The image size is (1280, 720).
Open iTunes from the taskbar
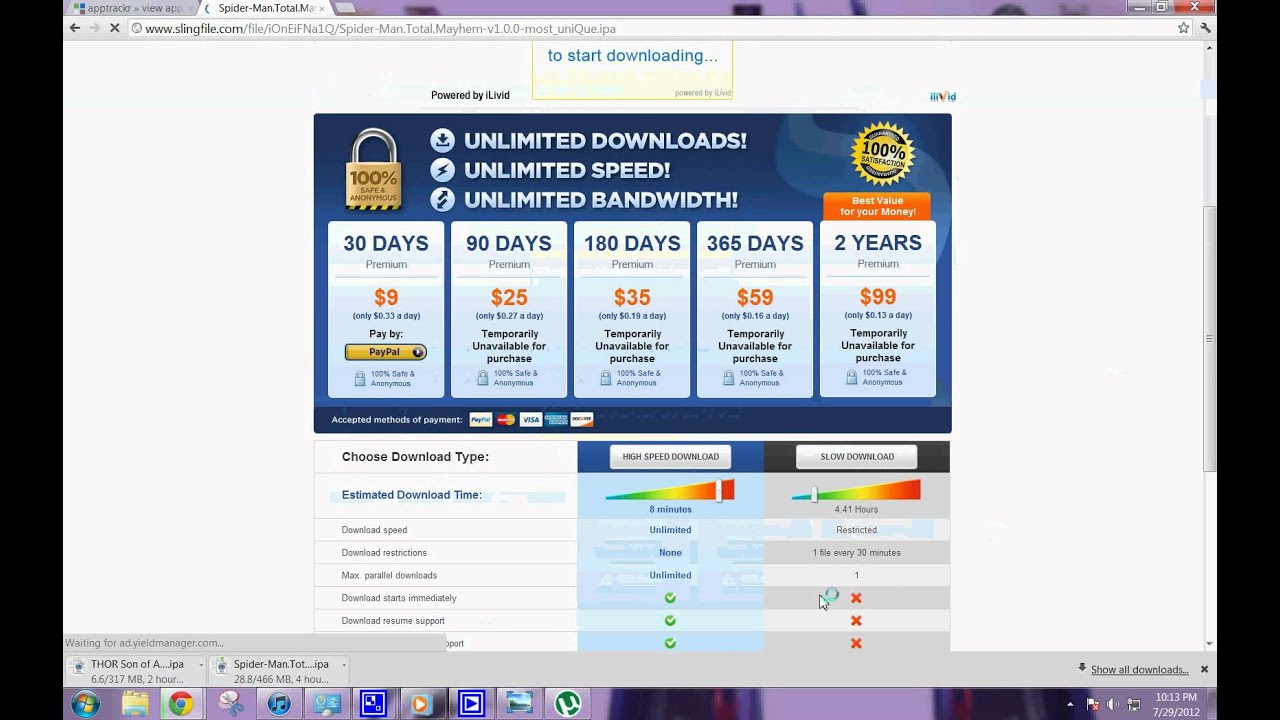(279, 704)
